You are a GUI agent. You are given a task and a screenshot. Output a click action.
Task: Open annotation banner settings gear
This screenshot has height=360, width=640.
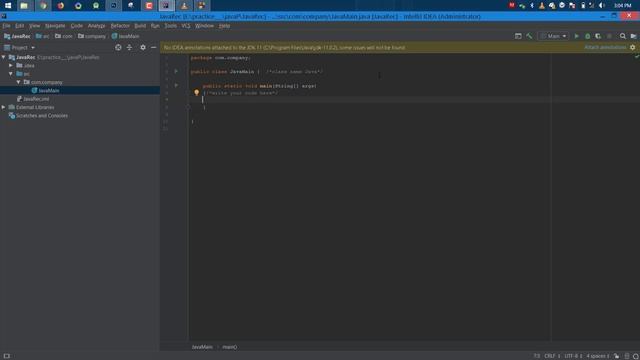(x=632, y=47)
